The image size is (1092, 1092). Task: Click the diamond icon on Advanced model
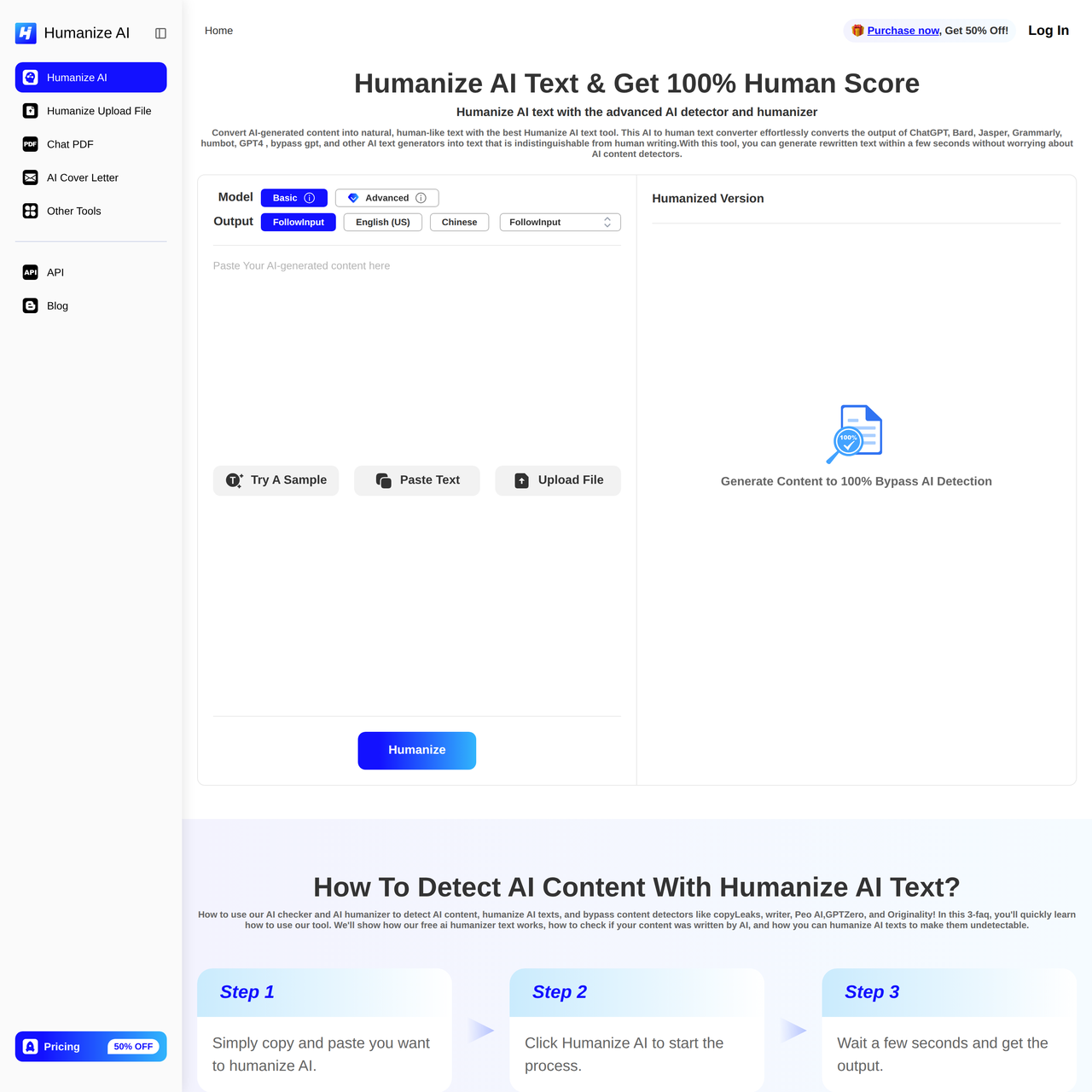pyautogui.click(x=353, y=198)
